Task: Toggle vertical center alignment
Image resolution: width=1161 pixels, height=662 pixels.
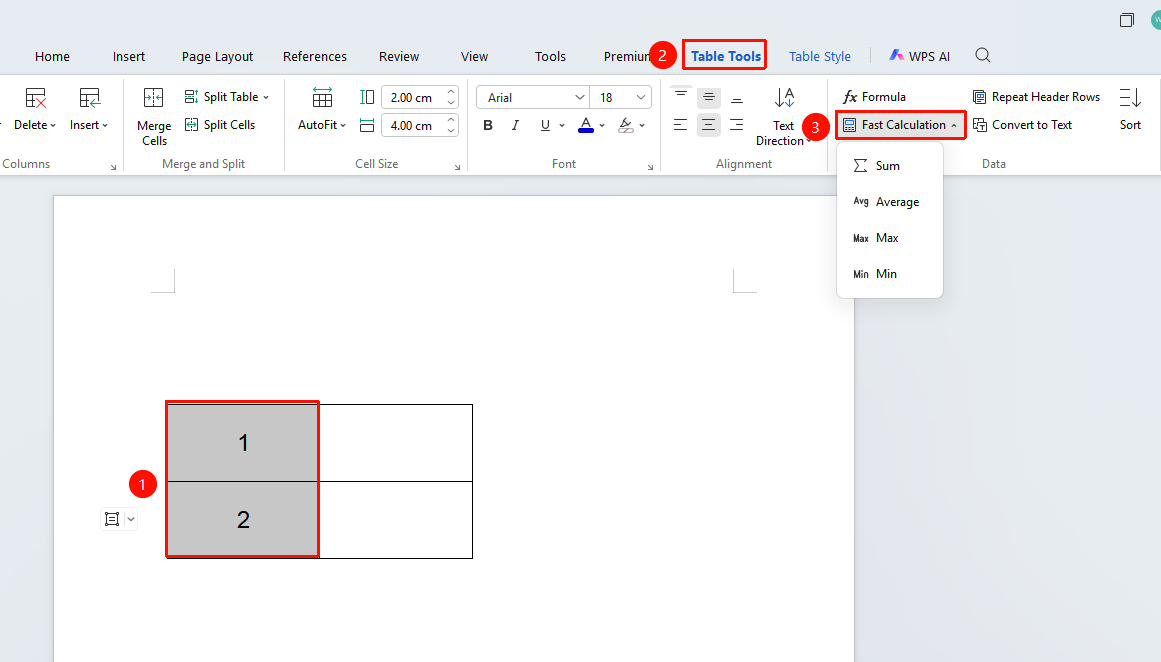Action: pyautogui.click(x=709, y=97)
